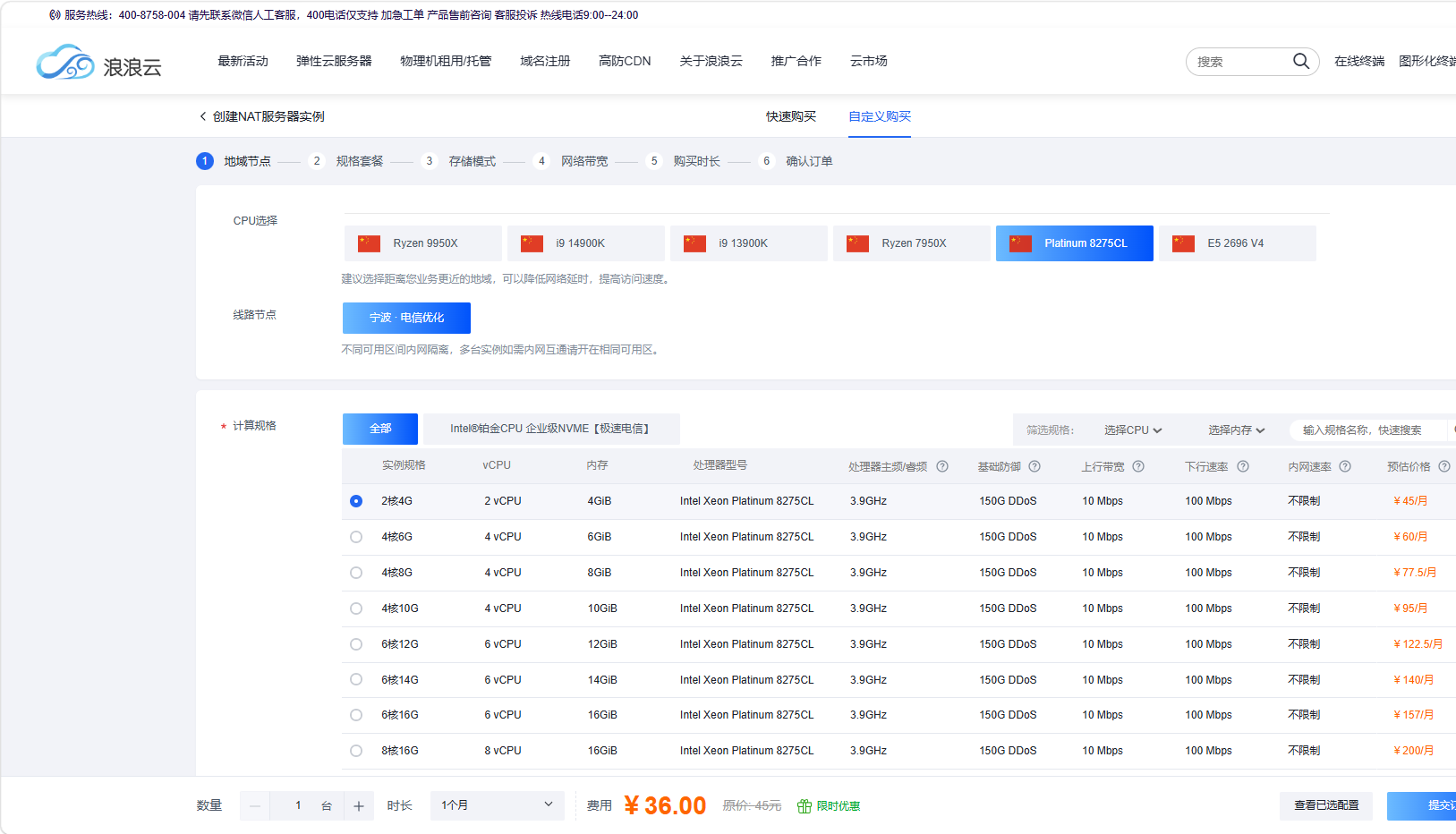Click the search magnifier icon
Viewport: 1456px width, 834px height.
pyautogui.click(x=1300, y=61)
